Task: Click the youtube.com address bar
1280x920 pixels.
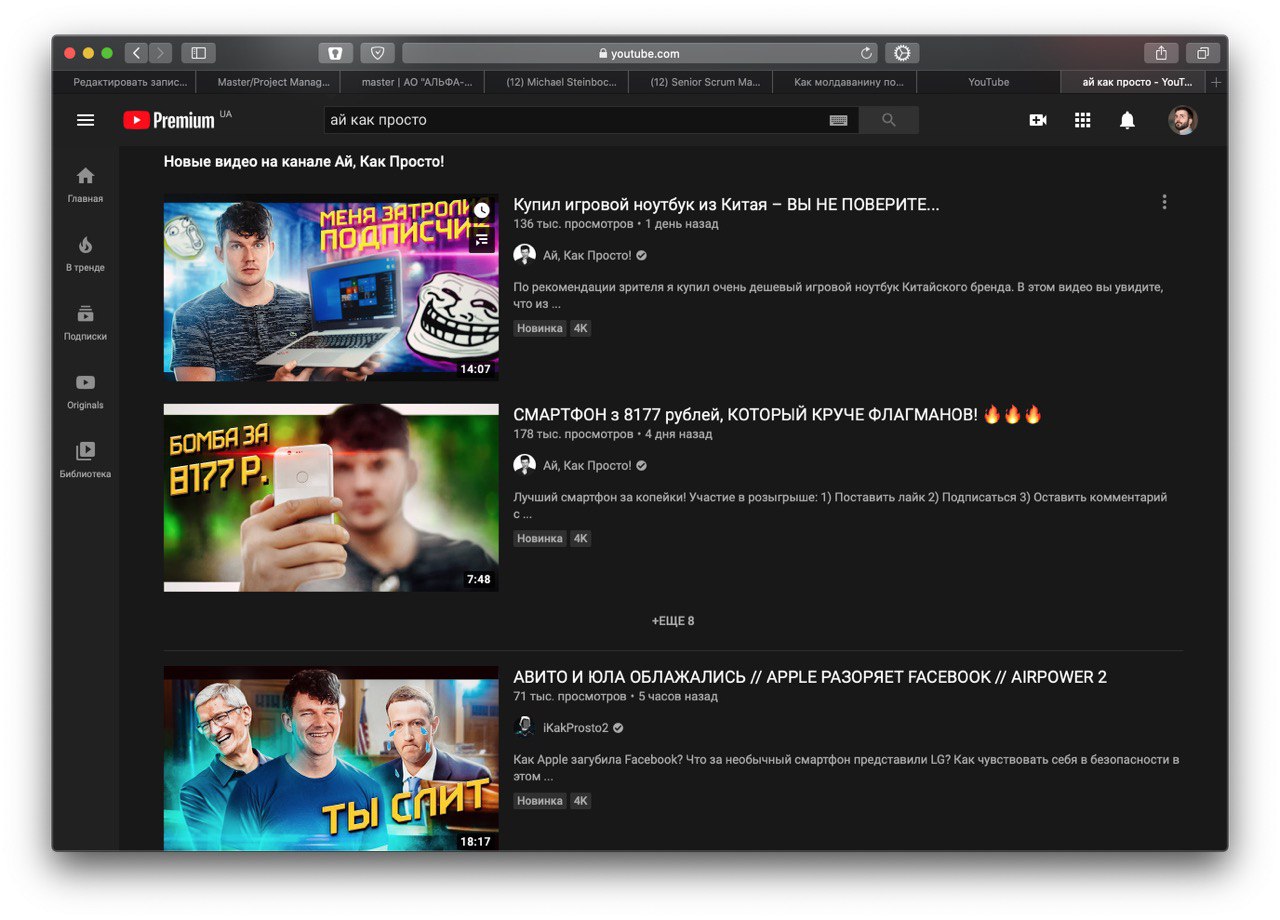Action: click(640, 53)
